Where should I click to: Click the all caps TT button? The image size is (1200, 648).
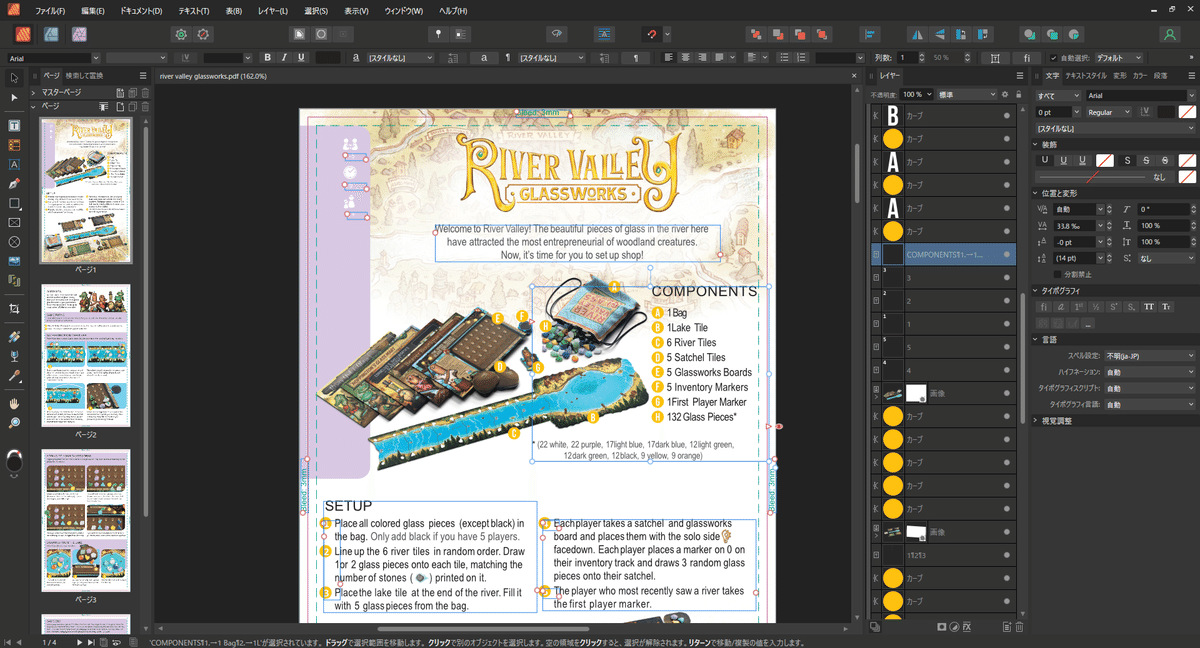1149,307
